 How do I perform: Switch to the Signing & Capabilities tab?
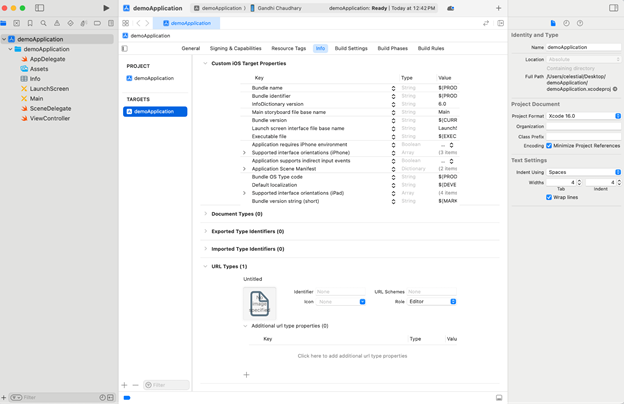pyautogui.click(x=236, y=49)
